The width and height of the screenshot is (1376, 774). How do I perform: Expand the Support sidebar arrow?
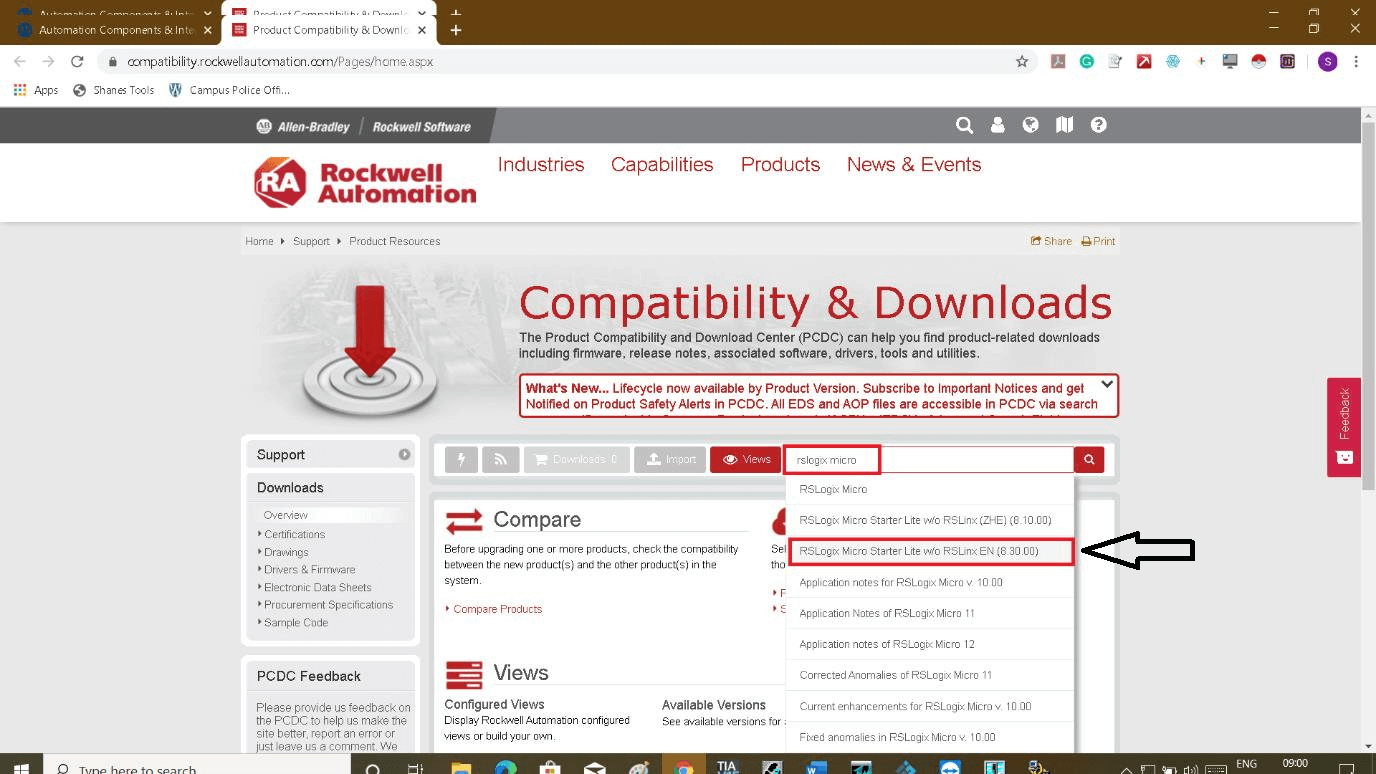(x=404, y=454)
